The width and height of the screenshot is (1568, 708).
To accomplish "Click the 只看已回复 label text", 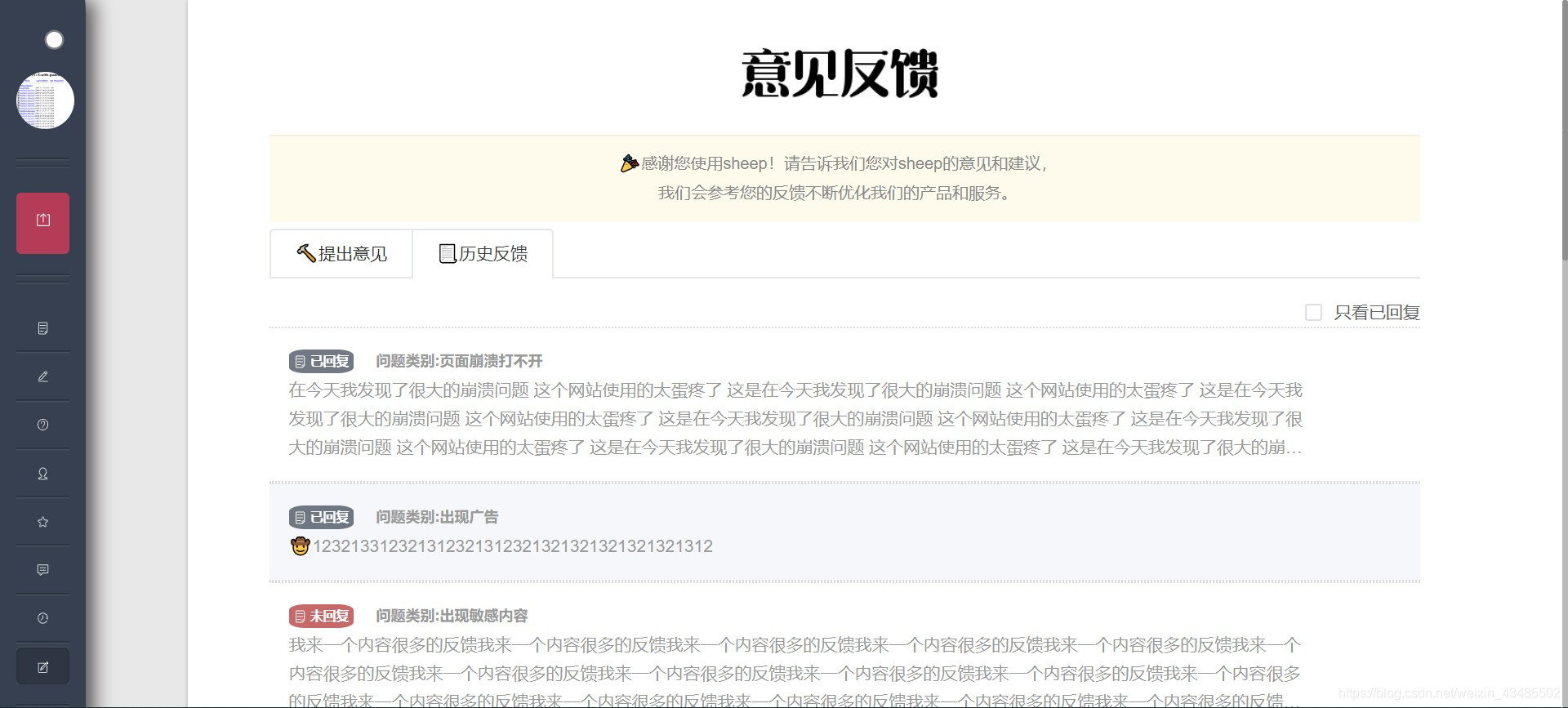I will [1377, 312].
